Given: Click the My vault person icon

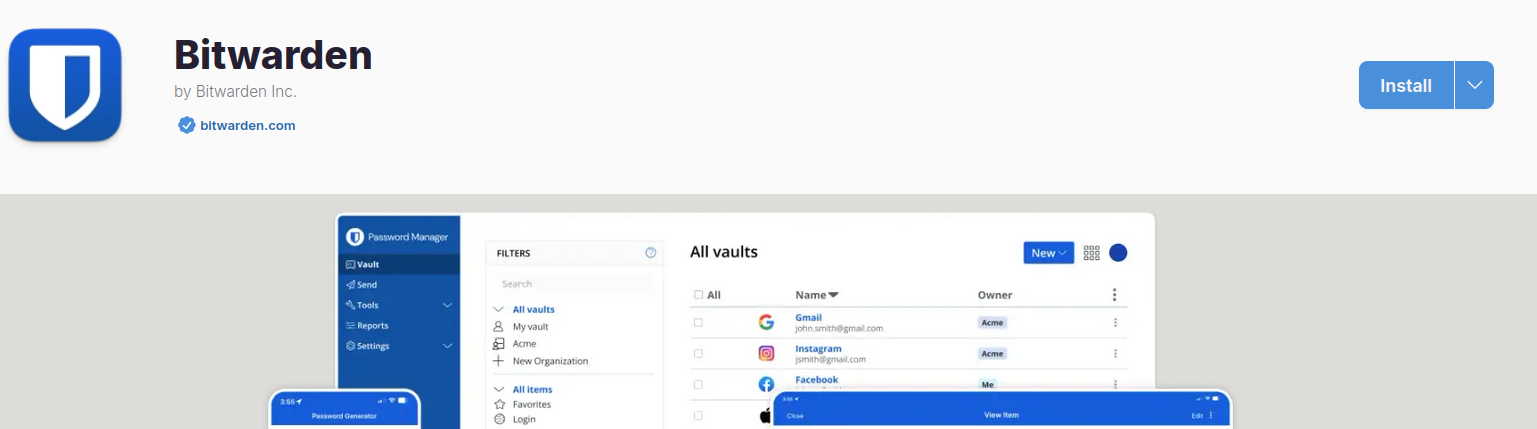Looking at the screenshot, I should coord(498,327).
